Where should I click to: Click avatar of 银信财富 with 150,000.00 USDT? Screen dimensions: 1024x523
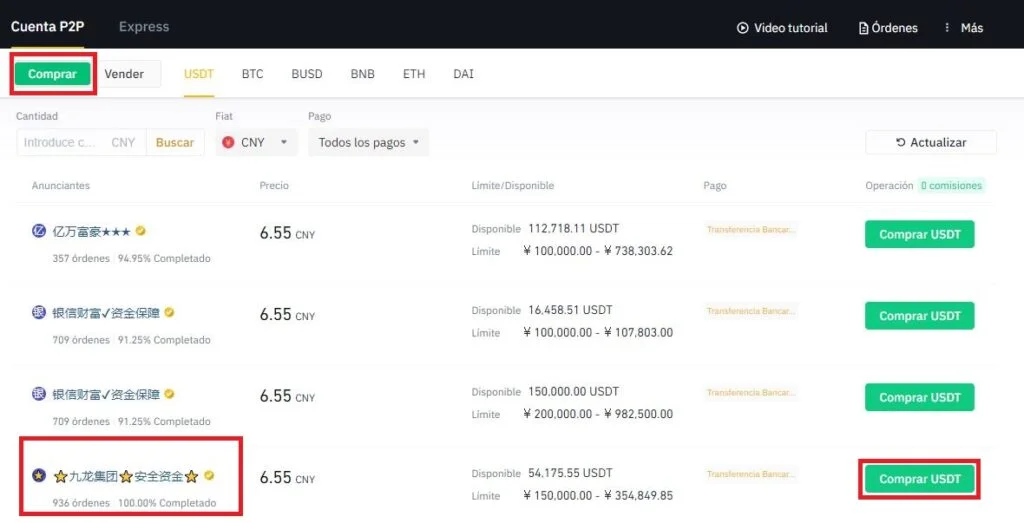tap(39, 394)
